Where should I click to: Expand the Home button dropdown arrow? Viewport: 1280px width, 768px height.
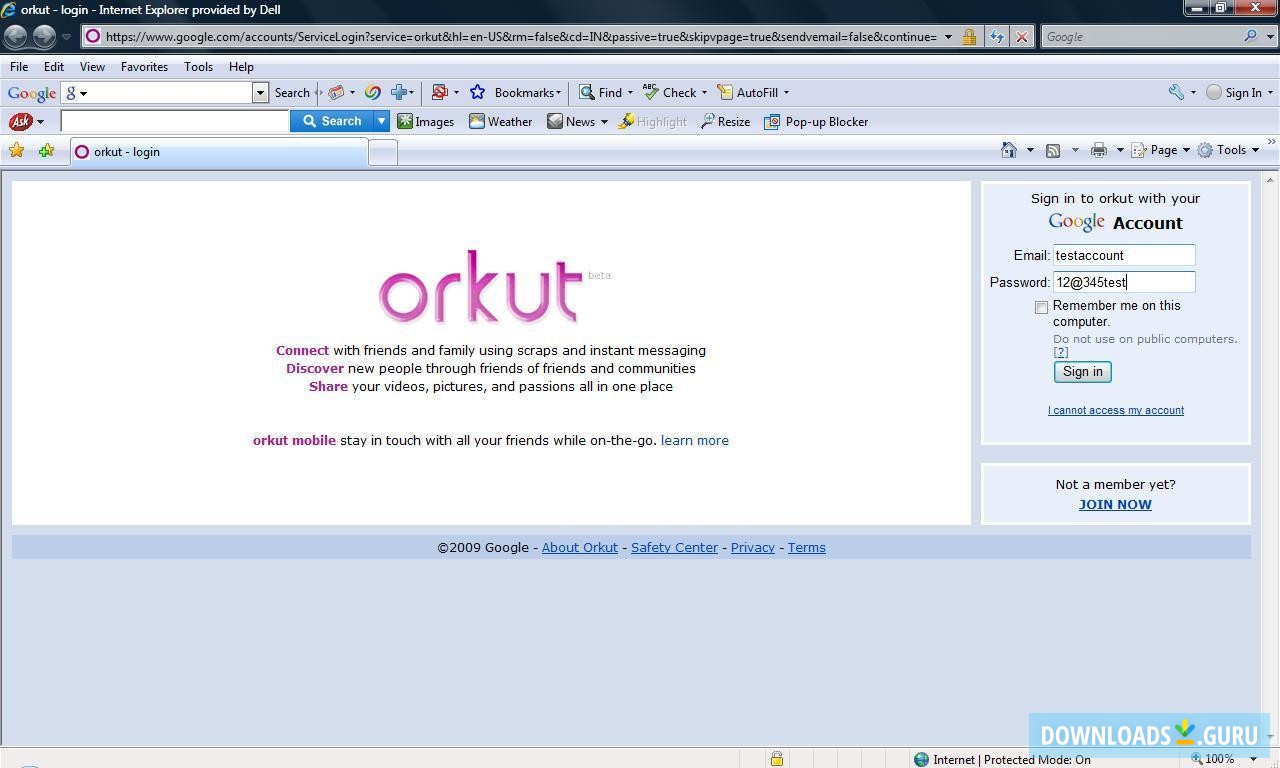pos(1030,150)
